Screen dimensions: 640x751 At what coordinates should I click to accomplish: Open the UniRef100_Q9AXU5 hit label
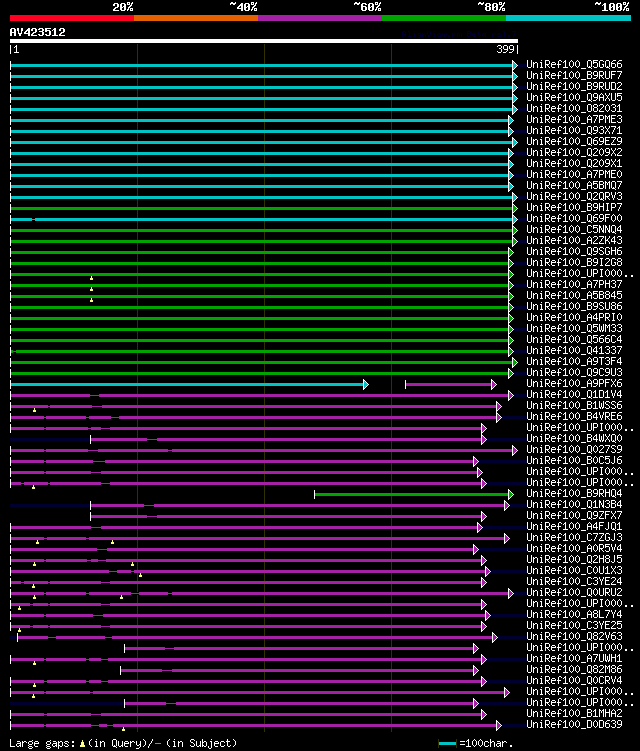(x=574, y=97)
